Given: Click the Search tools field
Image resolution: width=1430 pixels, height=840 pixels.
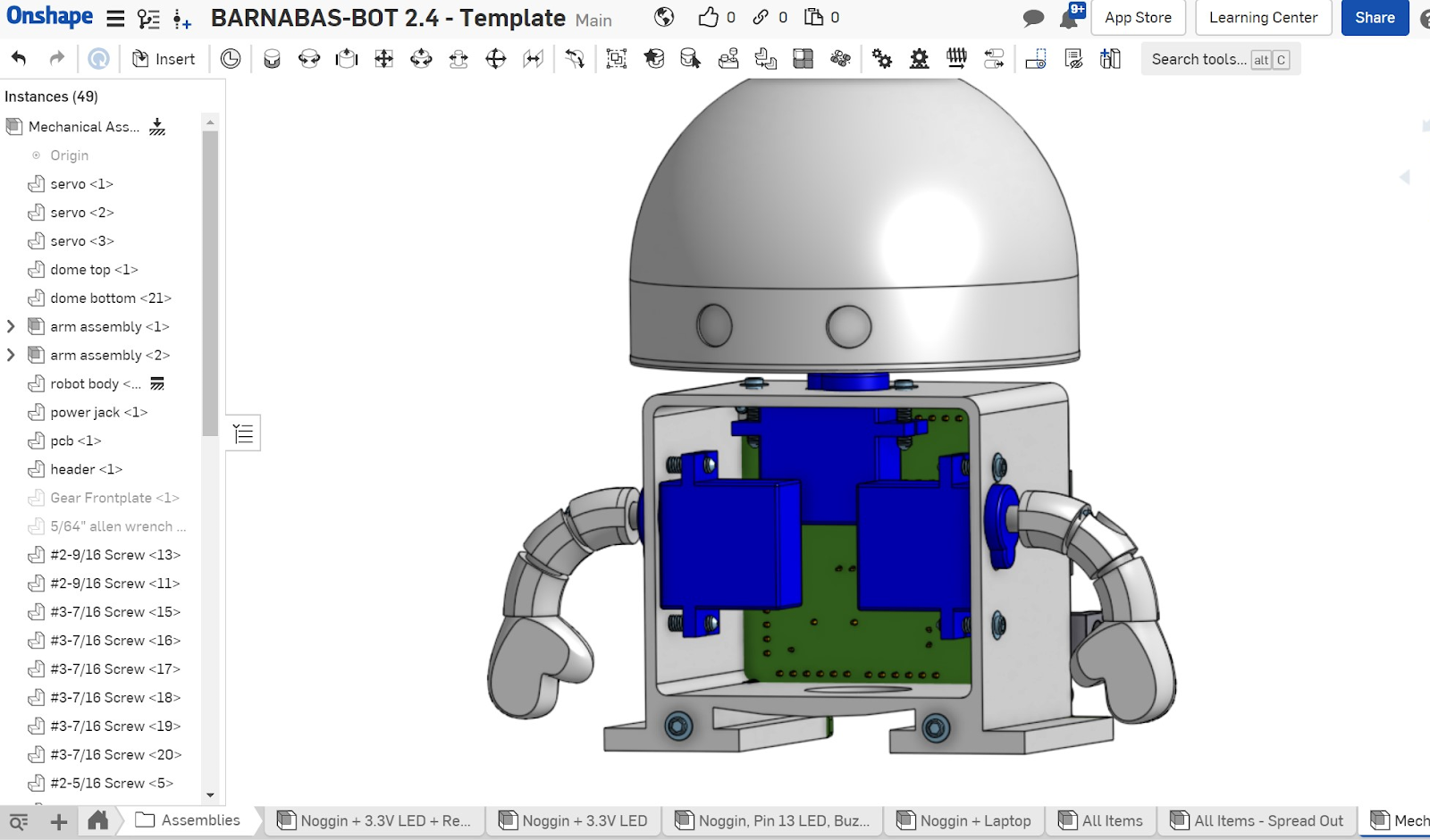Looking at the screenshot, I should tap(1220, 59).
